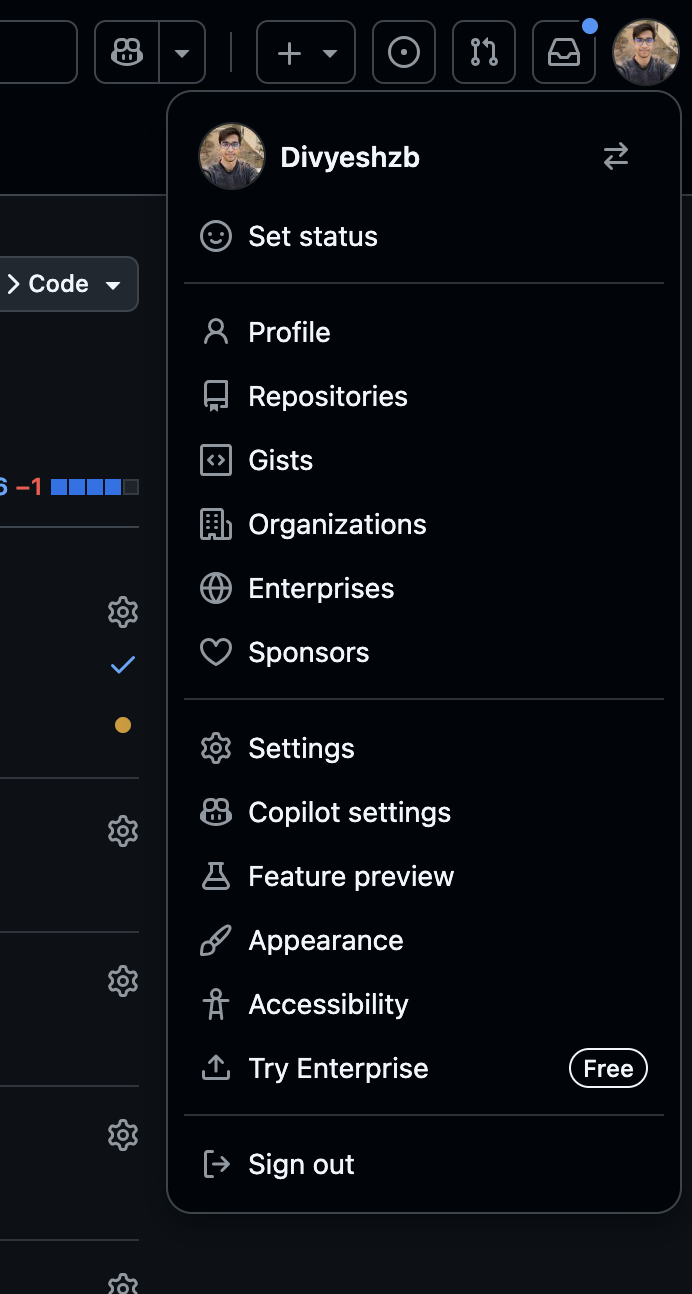Click the blue checkmark next to the workflow

[x=122, y=664]
